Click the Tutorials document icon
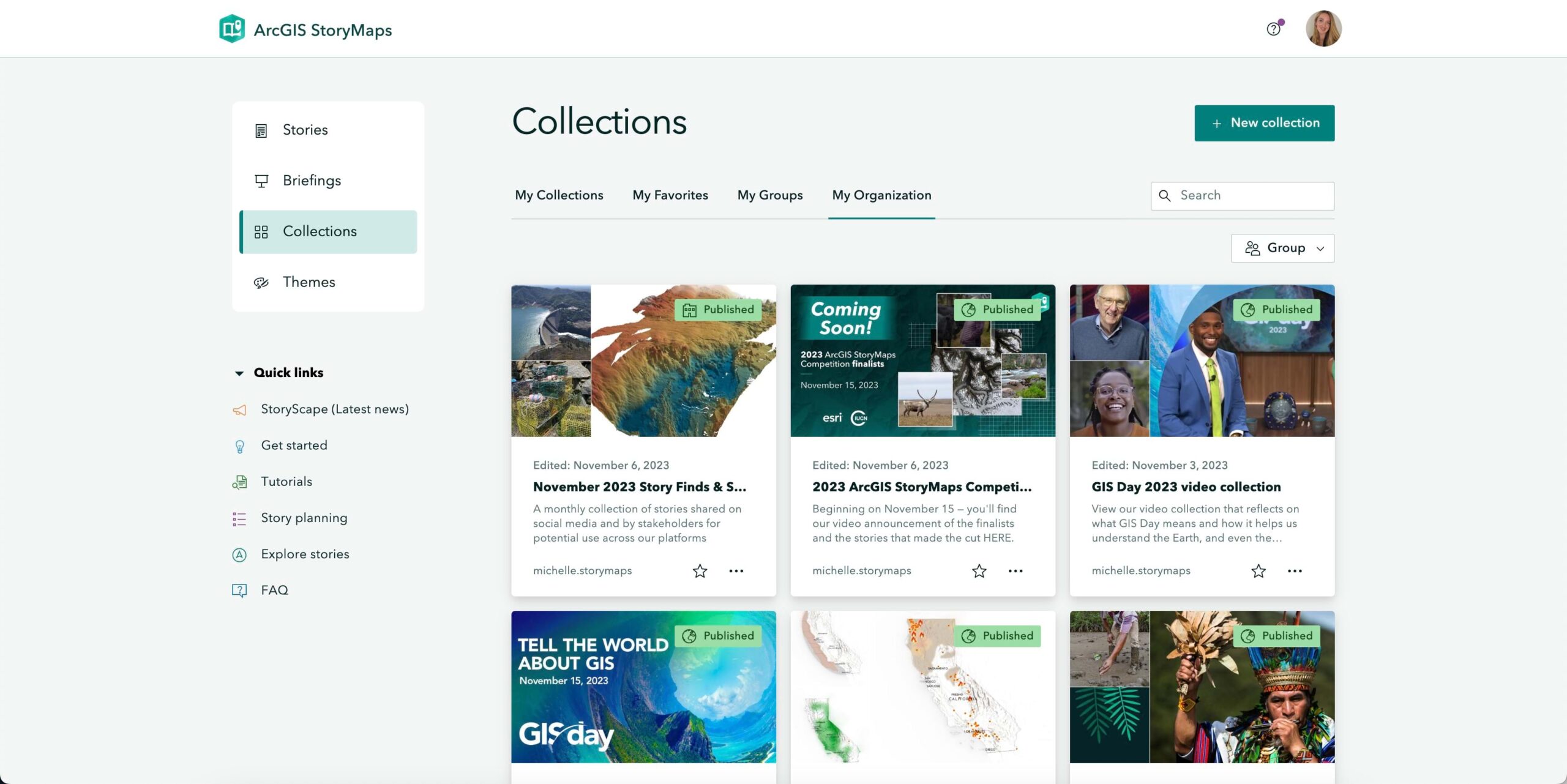Image resolution: width=1567 pixels, height=784 pixels. coord(239,482)
